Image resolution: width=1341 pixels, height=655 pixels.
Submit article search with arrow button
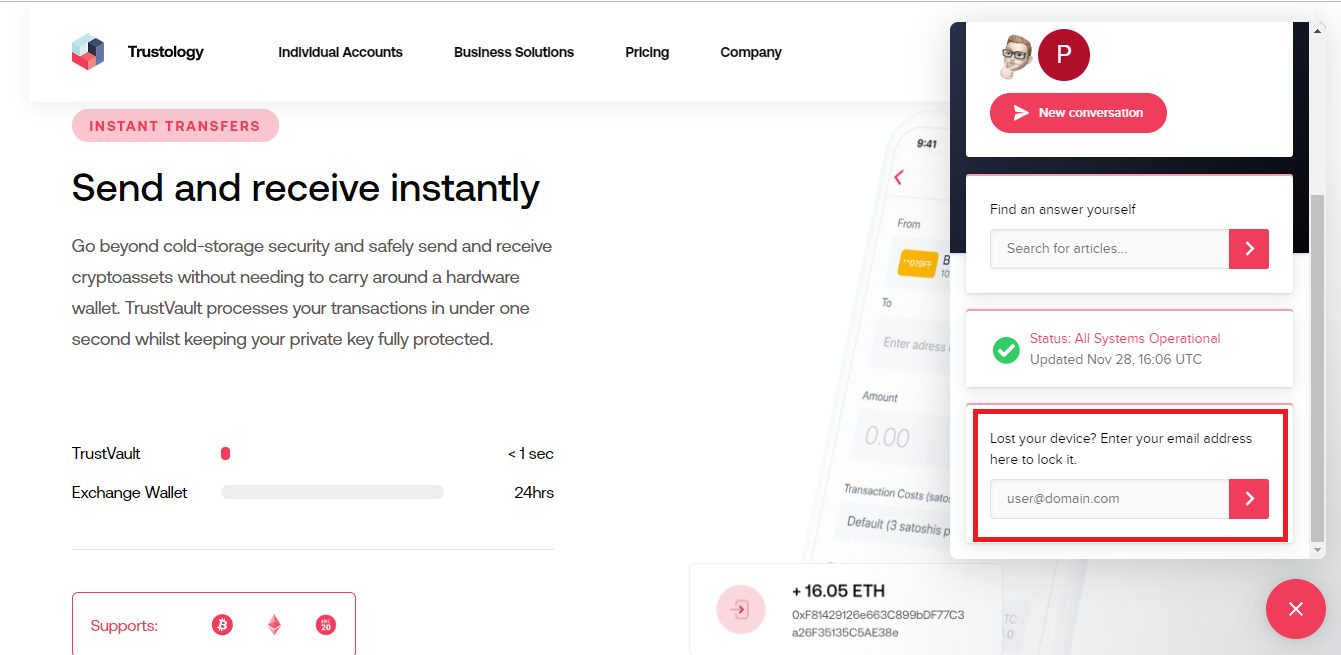[1249, 249]
